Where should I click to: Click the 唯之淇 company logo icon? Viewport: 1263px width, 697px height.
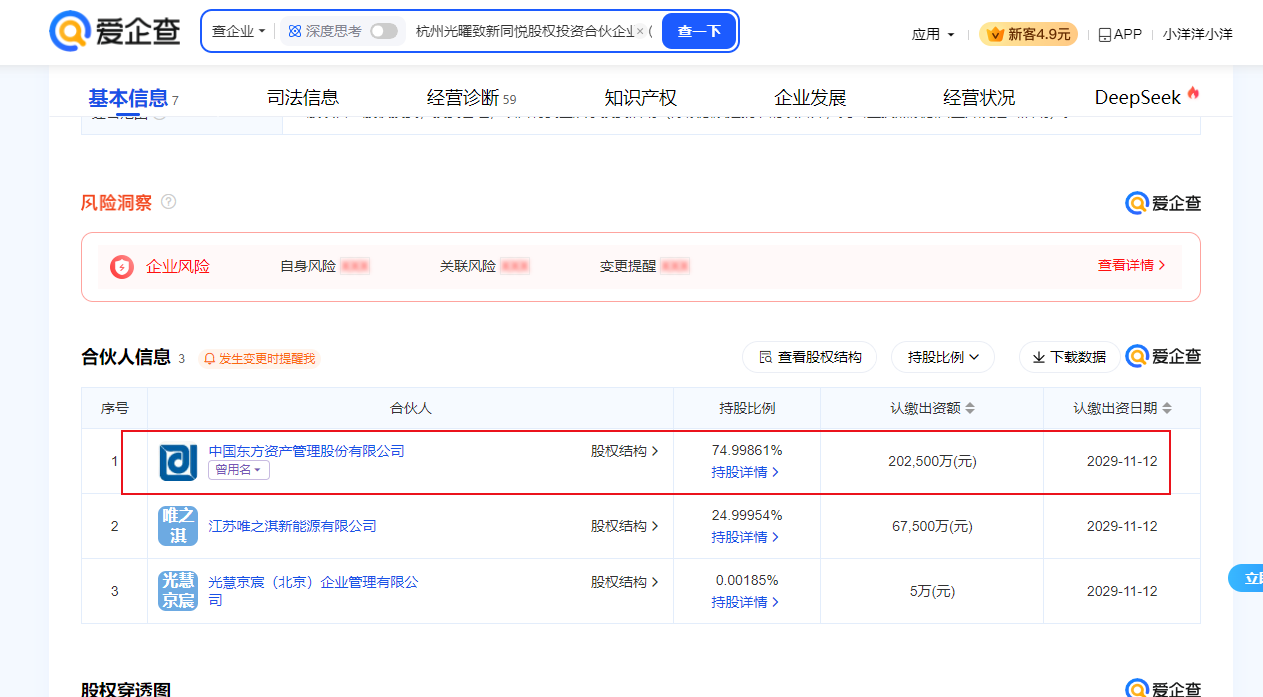coord(178,526)
